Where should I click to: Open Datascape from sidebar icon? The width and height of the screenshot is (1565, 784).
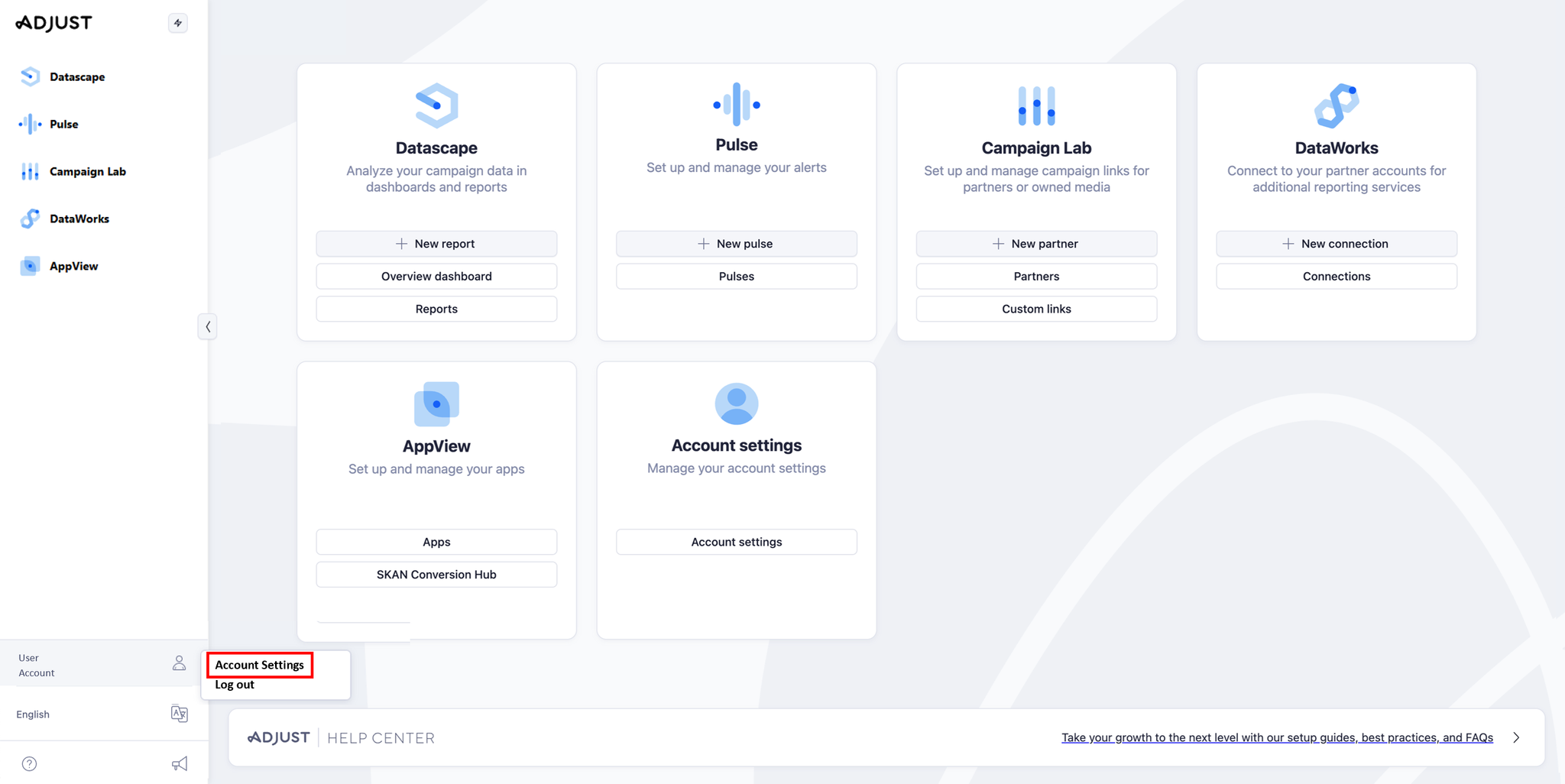[30, 76]
